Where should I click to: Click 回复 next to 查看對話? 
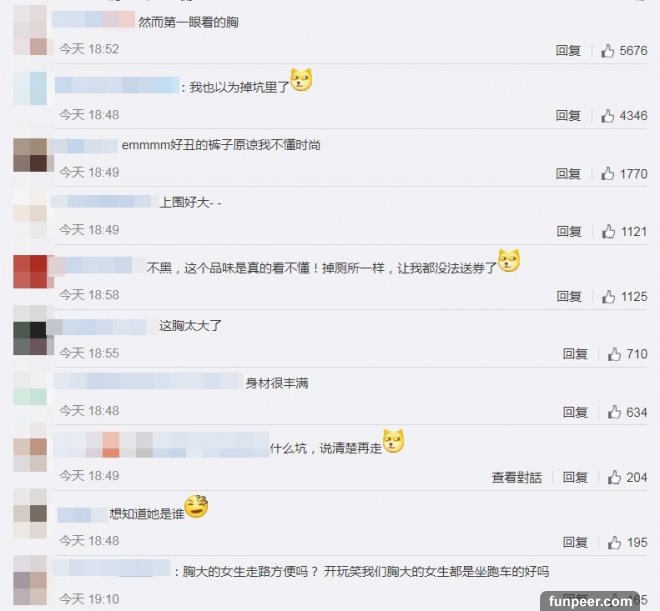[575, 477]
